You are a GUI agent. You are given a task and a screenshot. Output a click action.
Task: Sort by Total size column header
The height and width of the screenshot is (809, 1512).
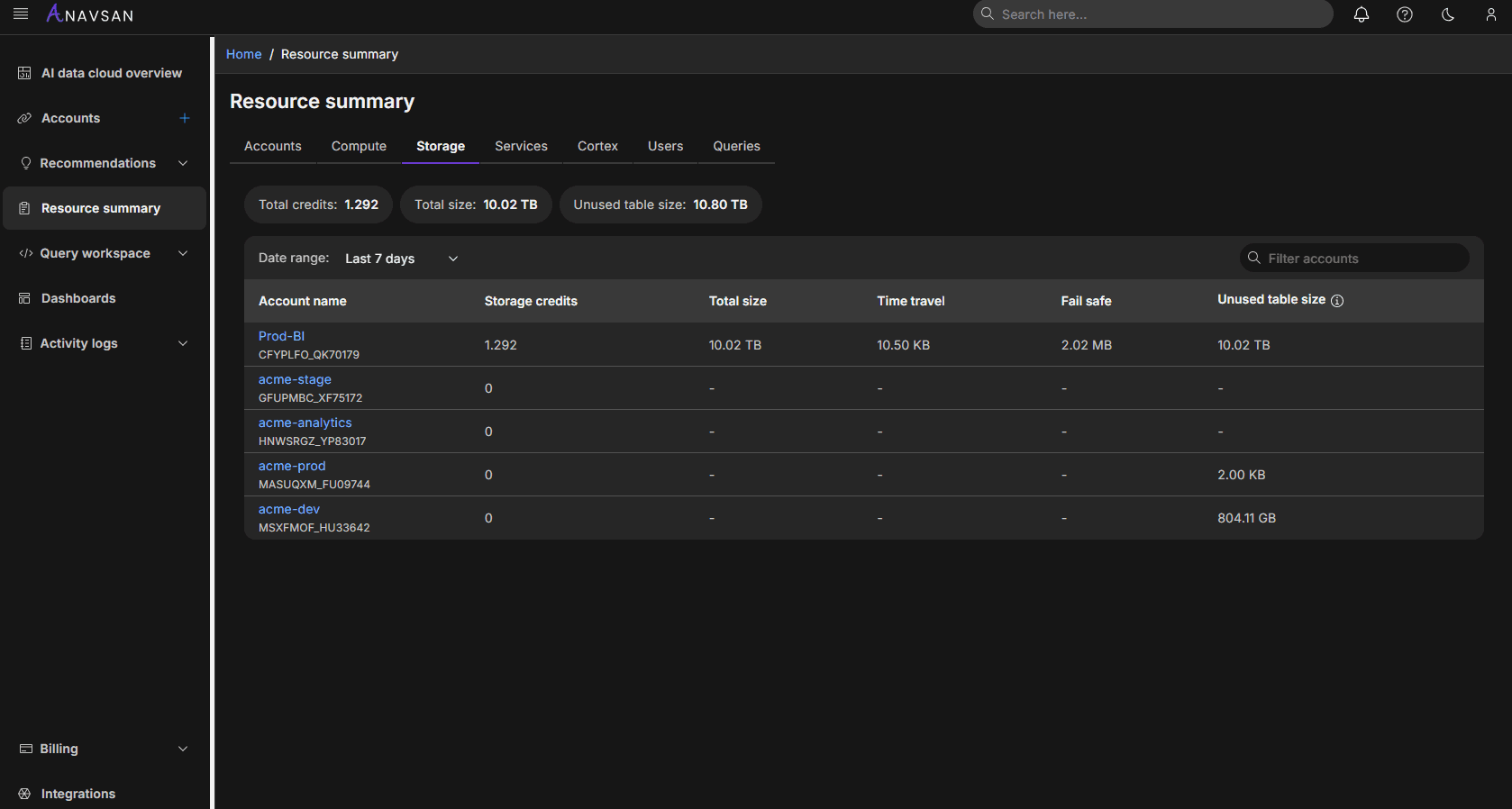(x=738, y=301)
